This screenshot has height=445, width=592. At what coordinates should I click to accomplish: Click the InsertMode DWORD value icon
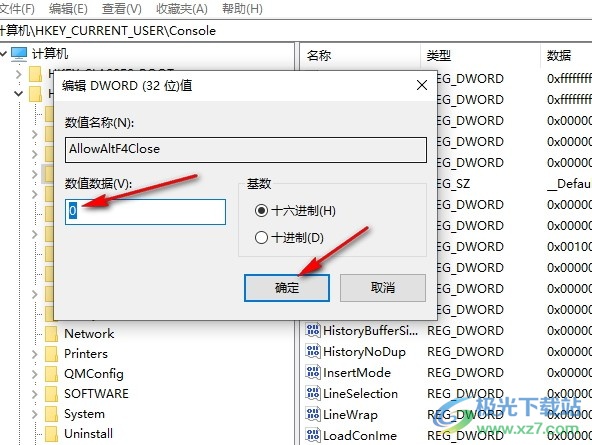313,373
